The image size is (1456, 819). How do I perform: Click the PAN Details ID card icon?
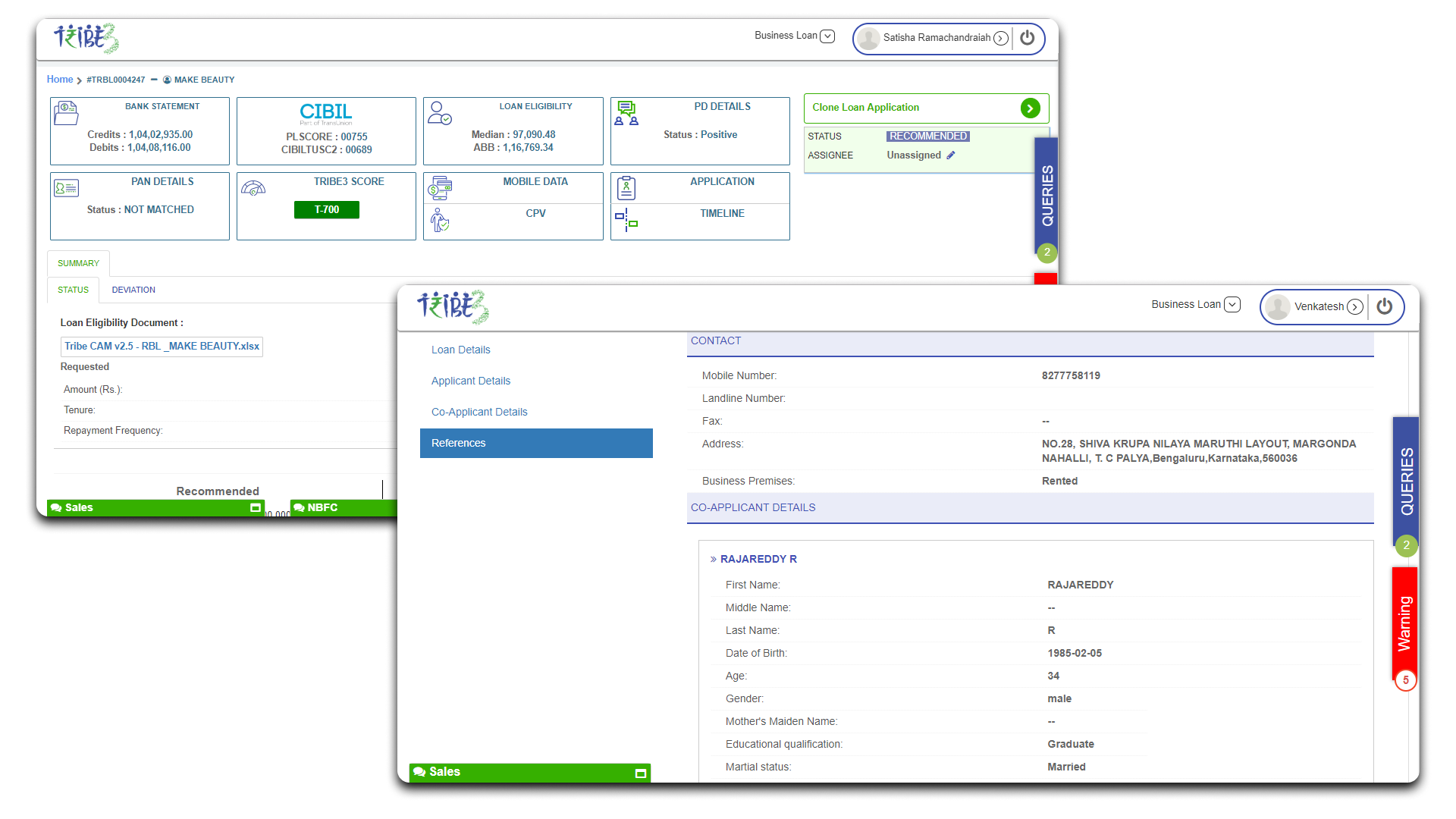tap(67, 188)
